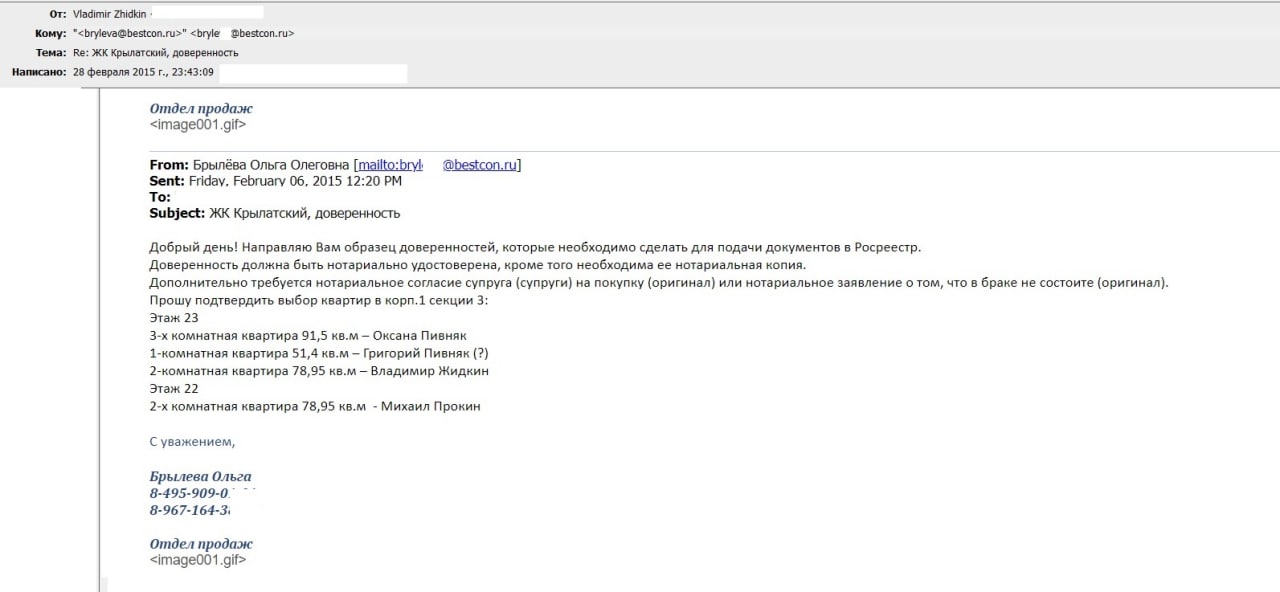Image resolution: width=1280 pixels, height=592 pixels.
Task: Click the line mentioning Михаил Прокин
Action: [315, 406]
